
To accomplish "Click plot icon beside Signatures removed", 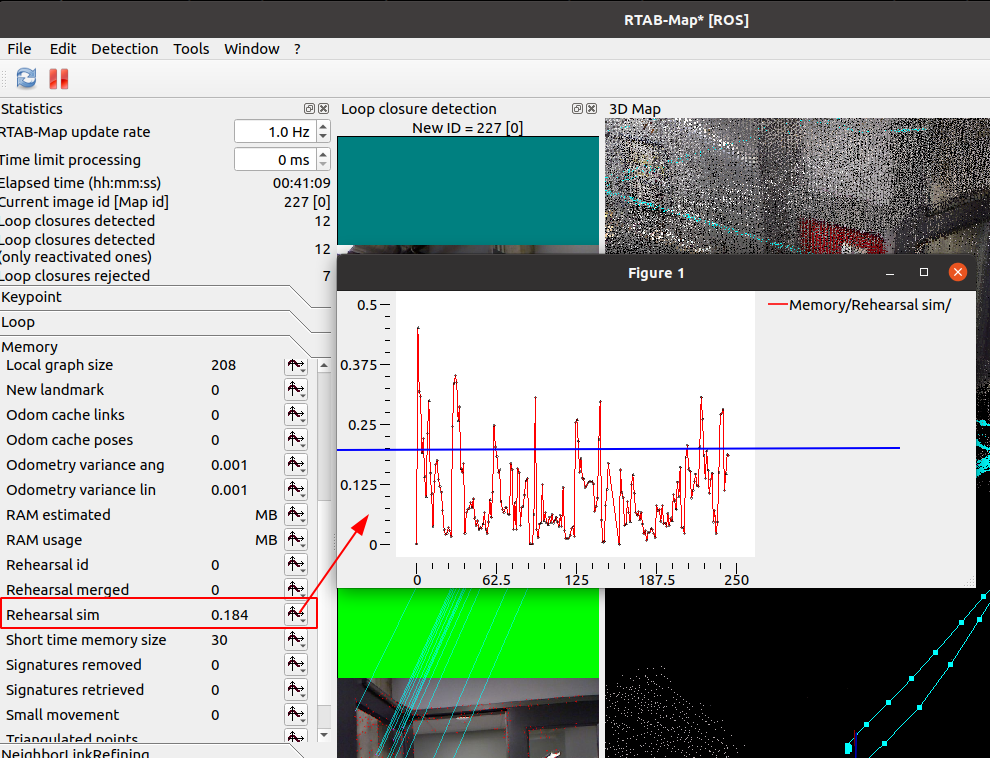I will [296, 665].
